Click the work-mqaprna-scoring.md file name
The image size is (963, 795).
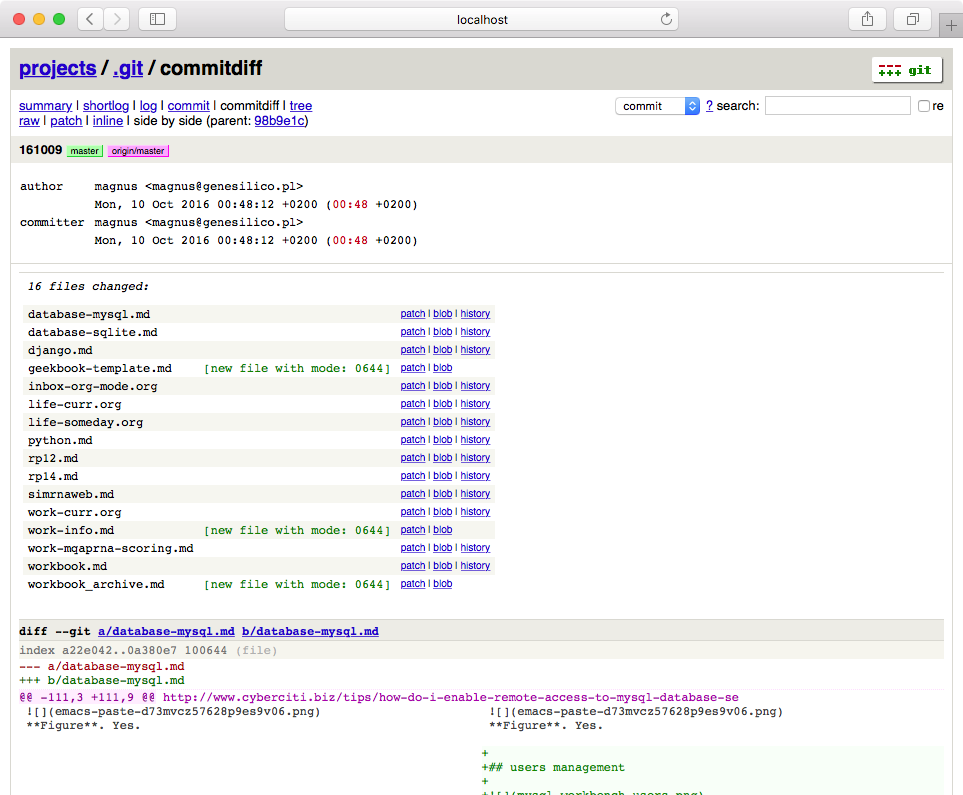pyautogui.click(x=111, y=549)
